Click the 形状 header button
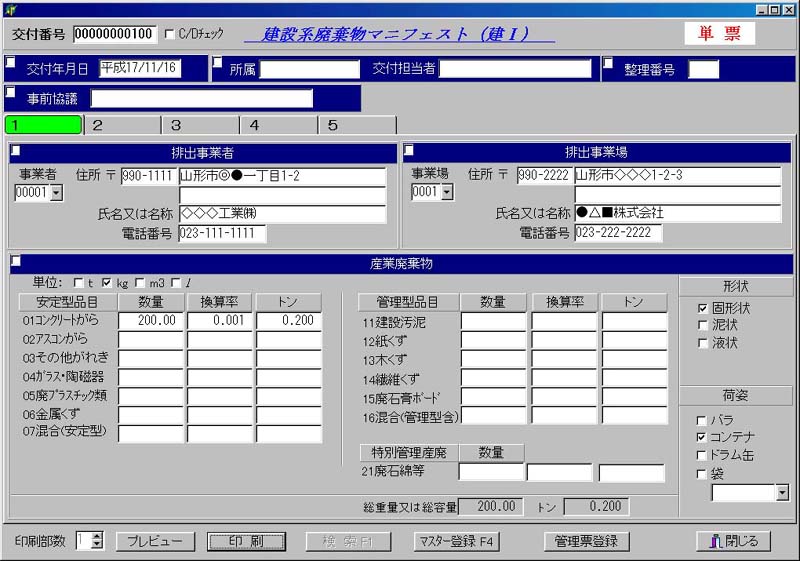800x561 pixels. pos(736,287)
